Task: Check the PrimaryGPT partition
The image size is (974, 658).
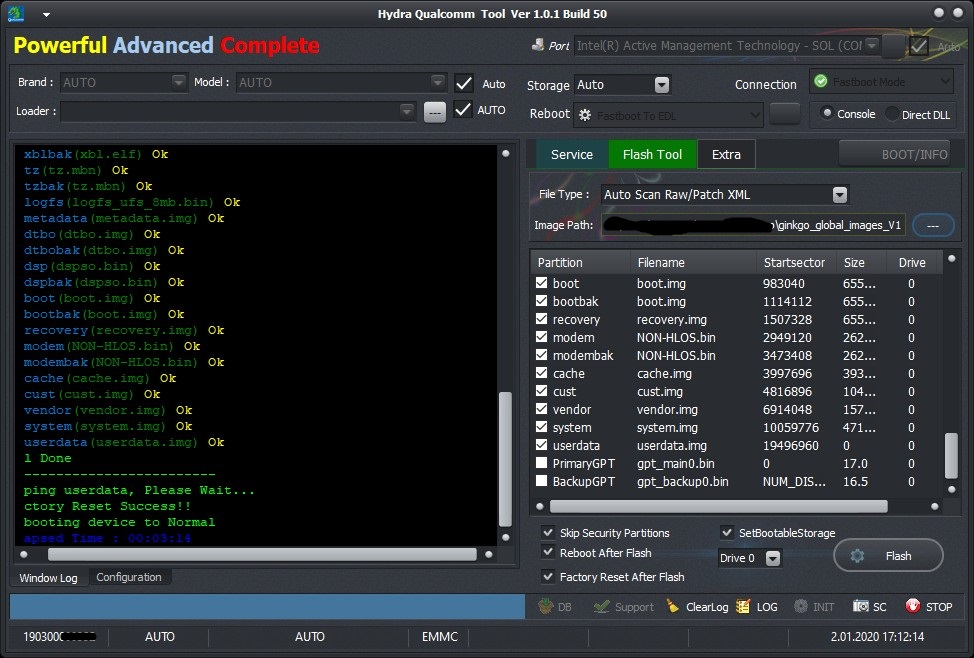Action: (x=541, y=463)
